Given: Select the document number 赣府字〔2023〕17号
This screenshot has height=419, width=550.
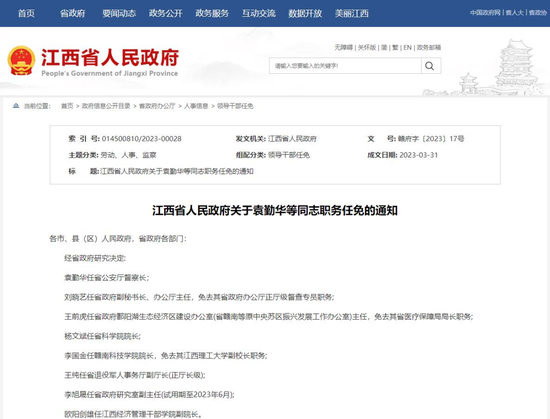Looking at the screenshot, I should point(431,139).
